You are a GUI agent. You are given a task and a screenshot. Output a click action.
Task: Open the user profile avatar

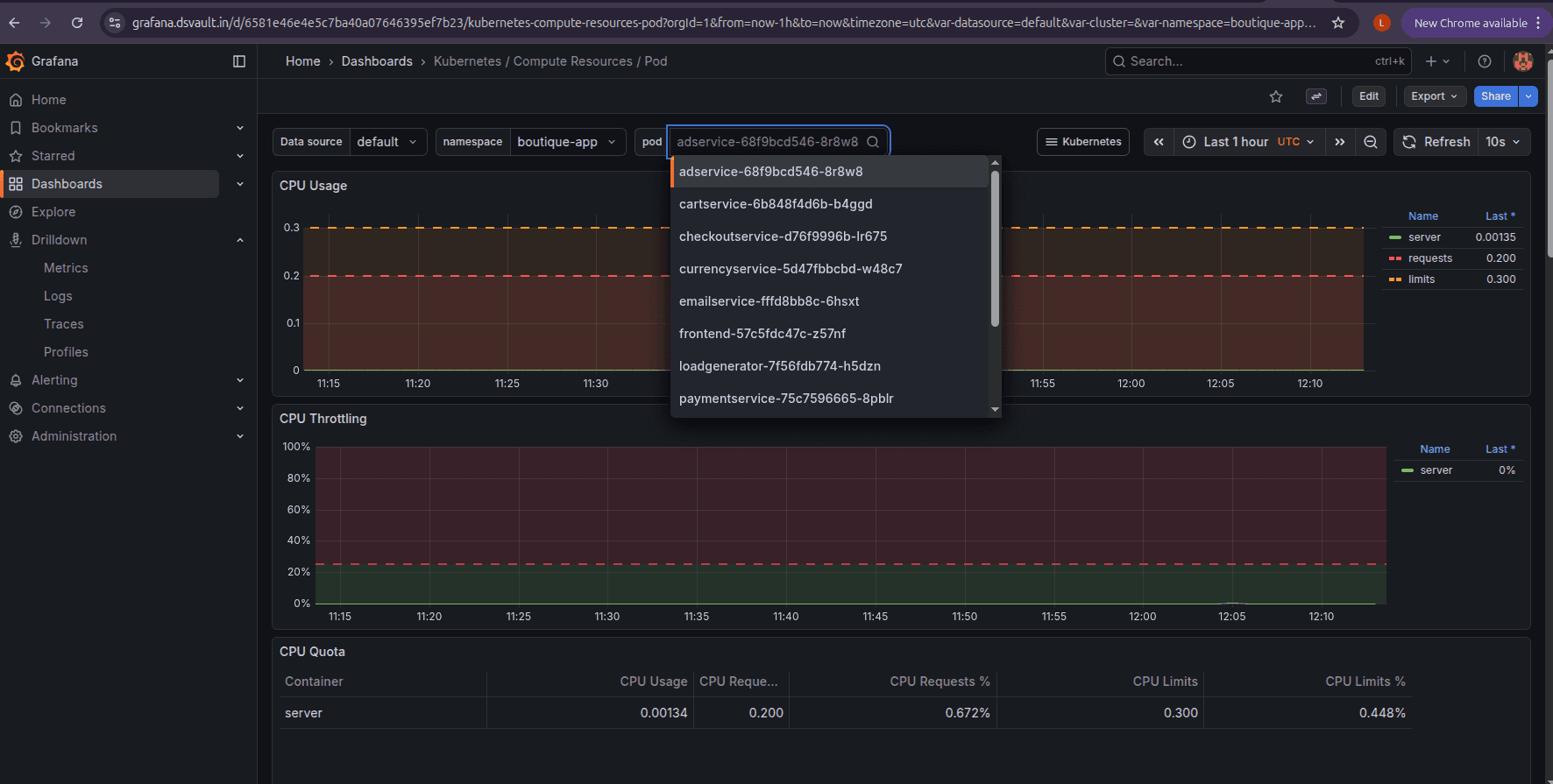tap(1523, 61)
